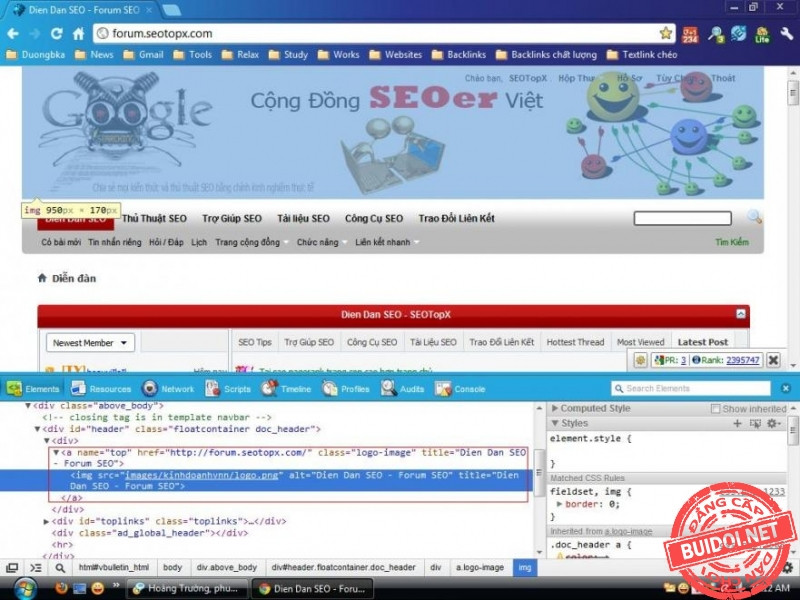800x600 pixels.
Task: Open the Tìm Kiếm advanced search link
Action: pos(732,242)
